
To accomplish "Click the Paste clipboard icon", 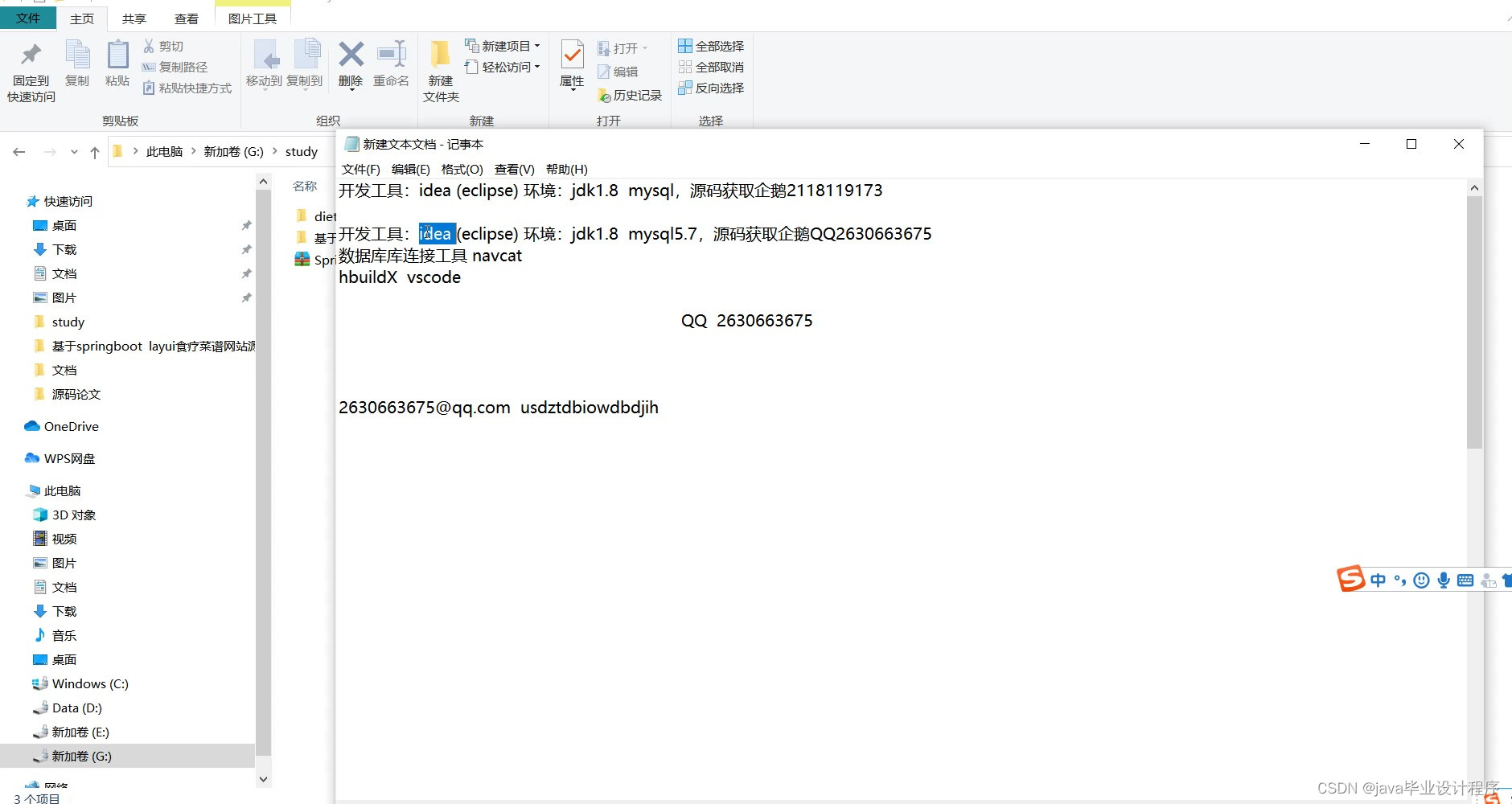I will (x=117, y=63).
